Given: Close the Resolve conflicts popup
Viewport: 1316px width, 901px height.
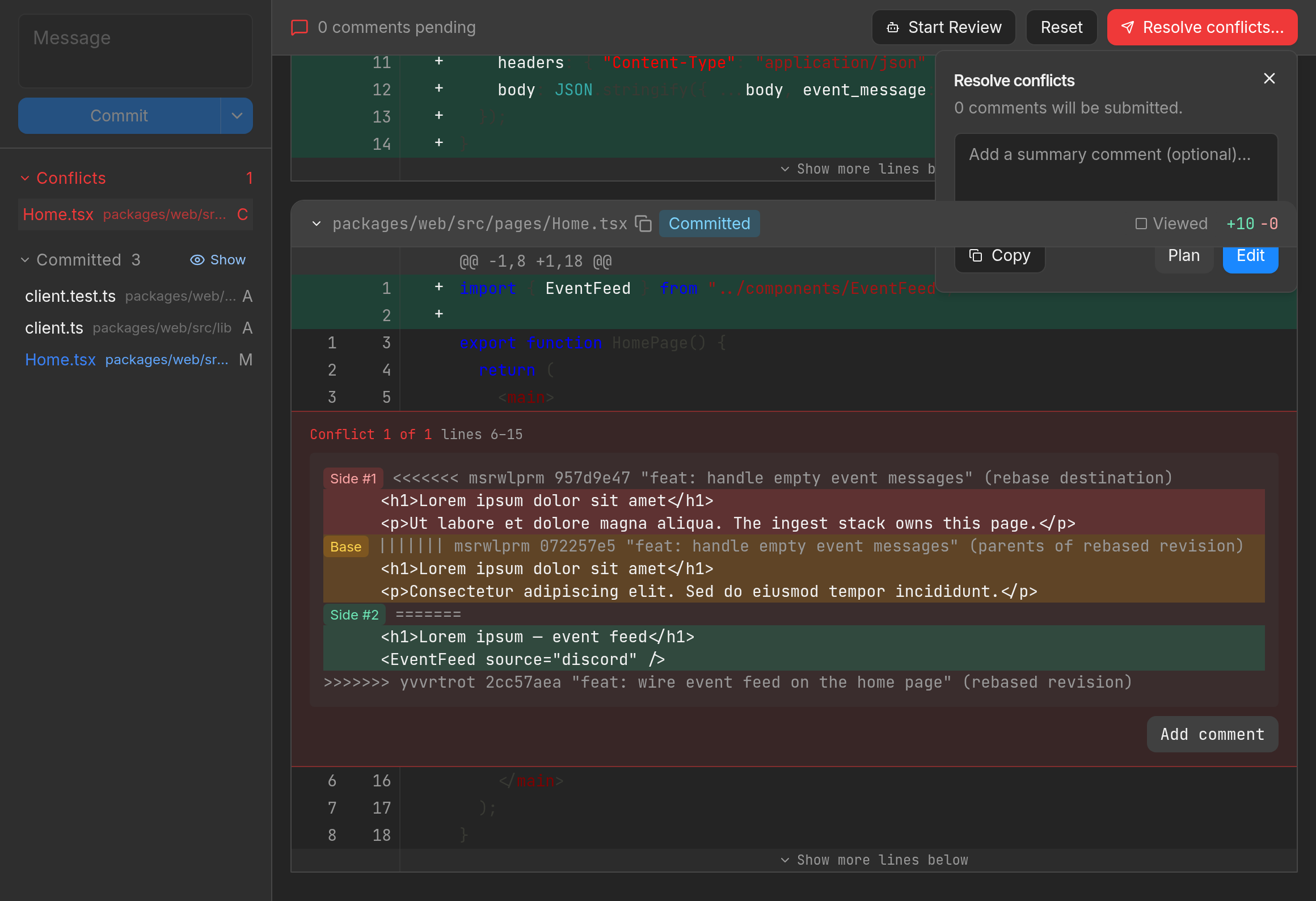Looking at the screenshot, I should tap(1269, 78).
